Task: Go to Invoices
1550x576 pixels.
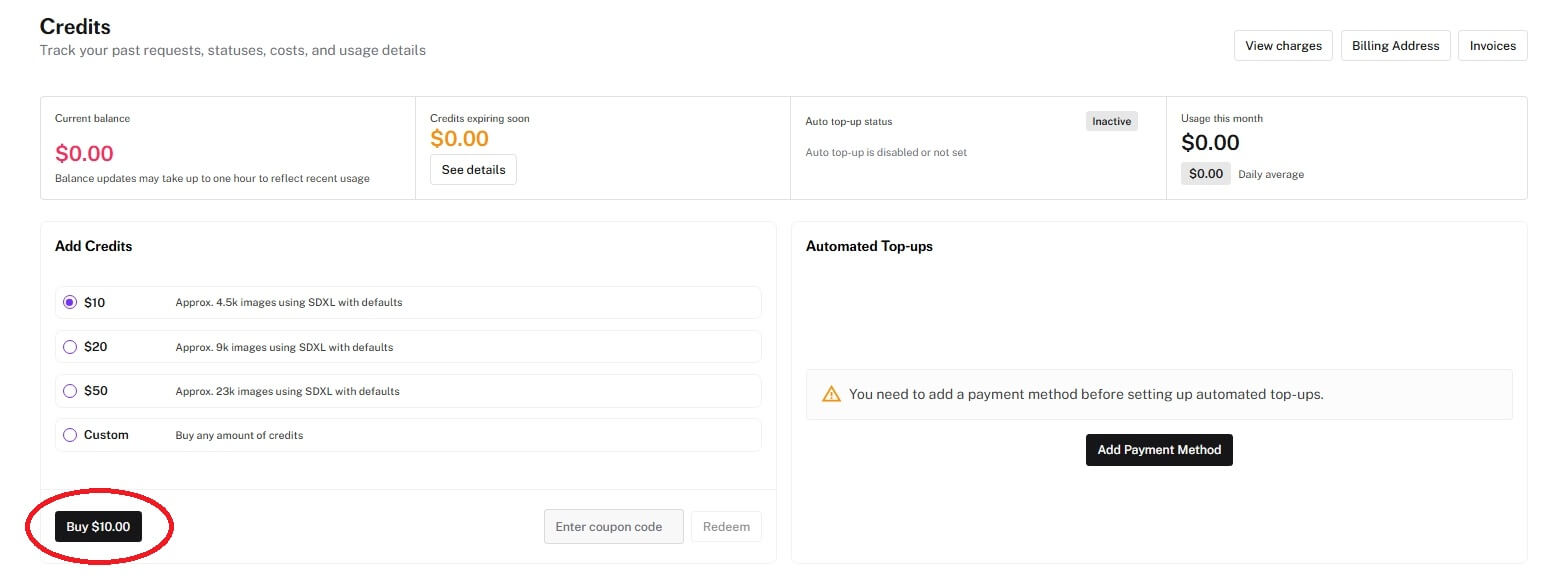Action: pos(1492,46)
